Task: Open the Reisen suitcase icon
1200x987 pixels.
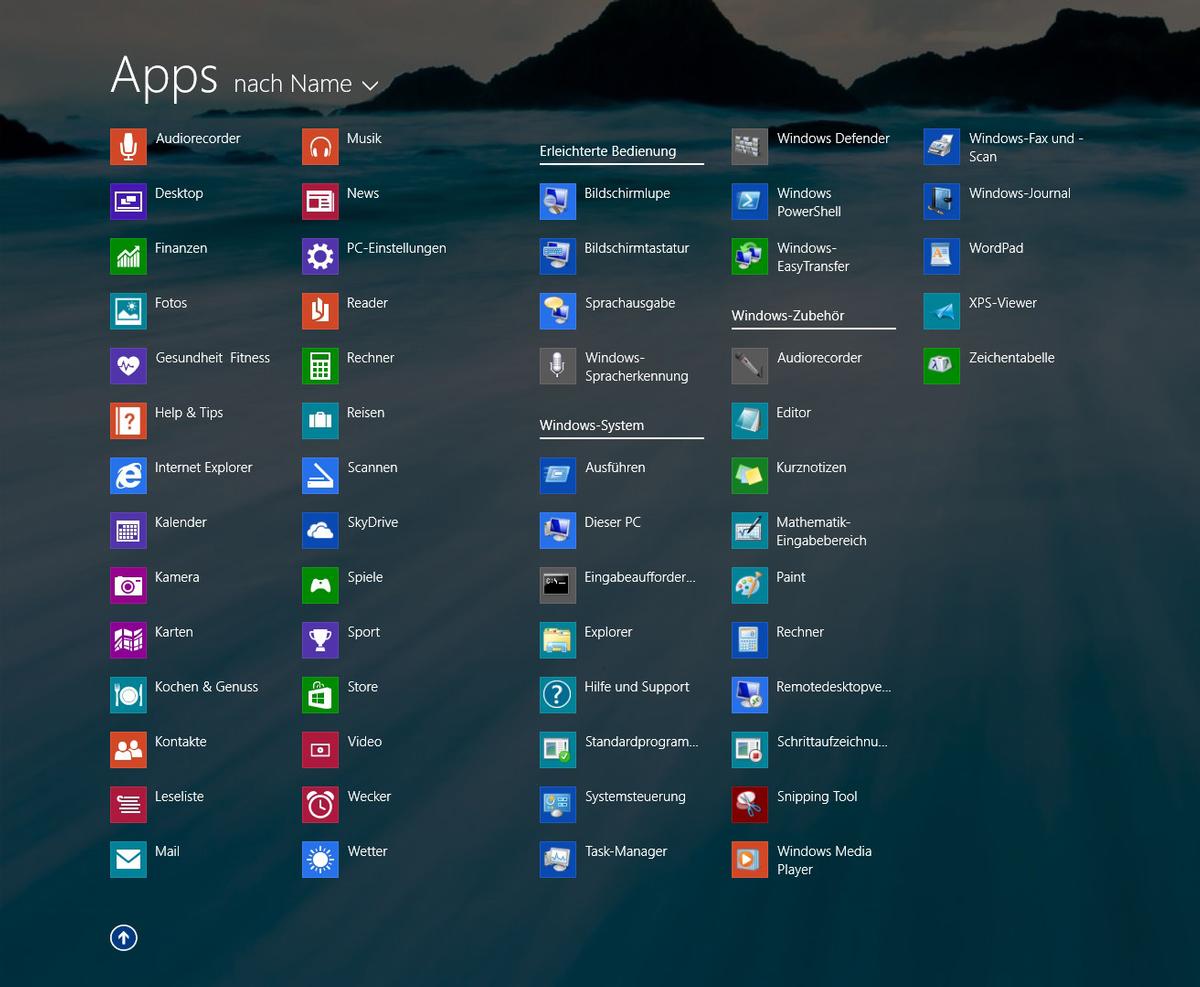Action: click(320, 422)
